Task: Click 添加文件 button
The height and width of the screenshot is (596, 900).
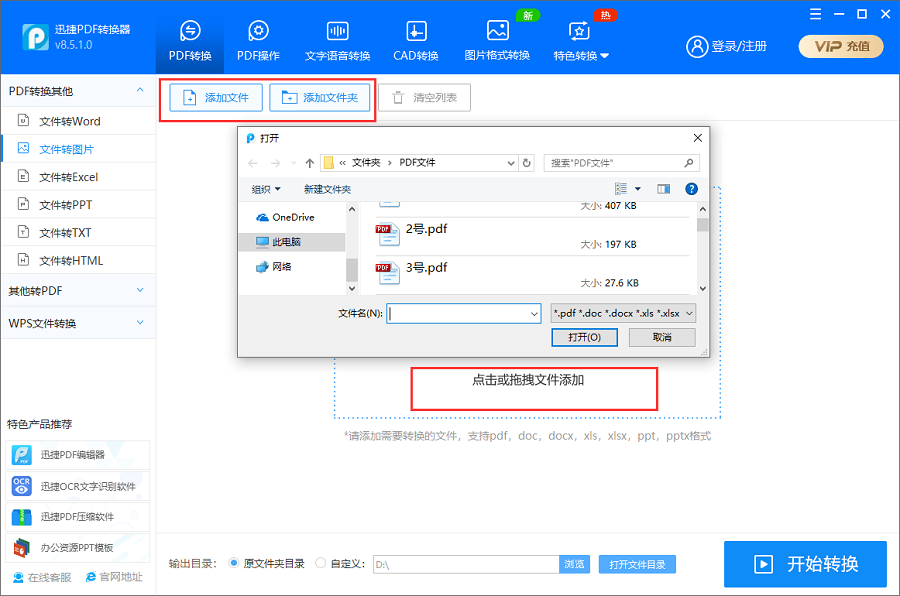Action: 216,98
